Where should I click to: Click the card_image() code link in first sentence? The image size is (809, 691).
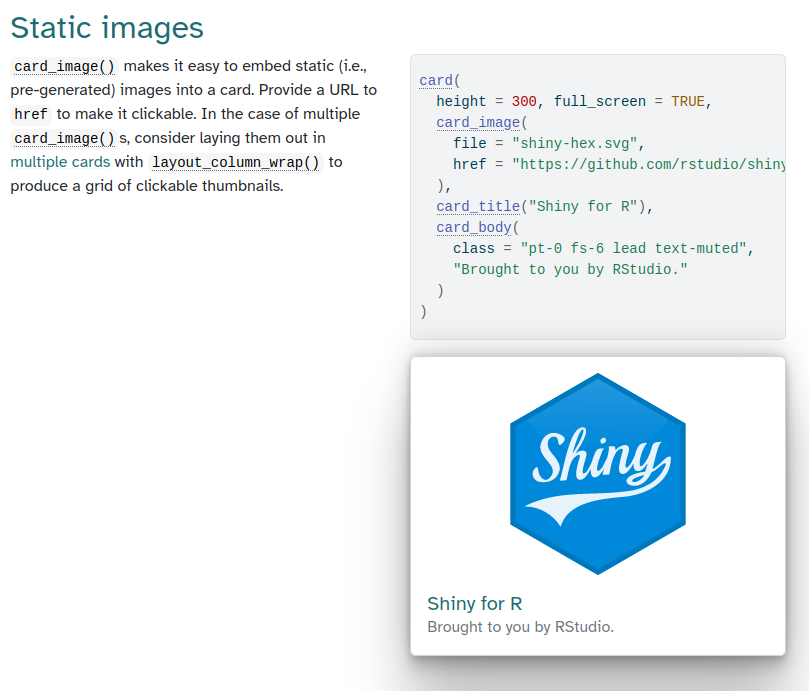coord(64,67)
